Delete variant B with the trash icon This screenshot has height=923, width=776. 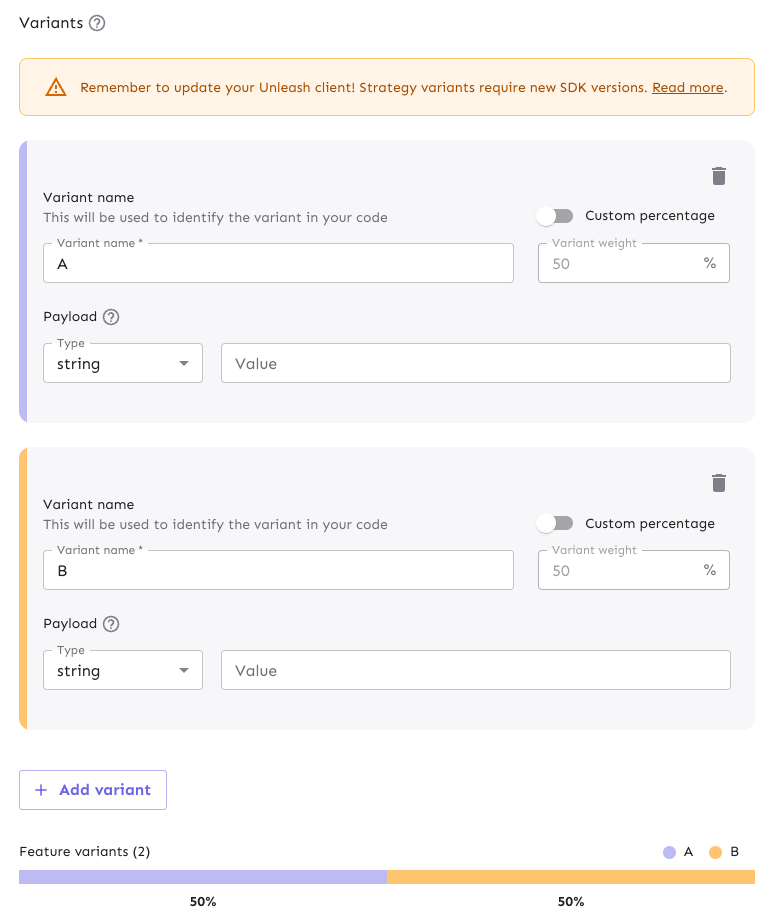[718, 483]
